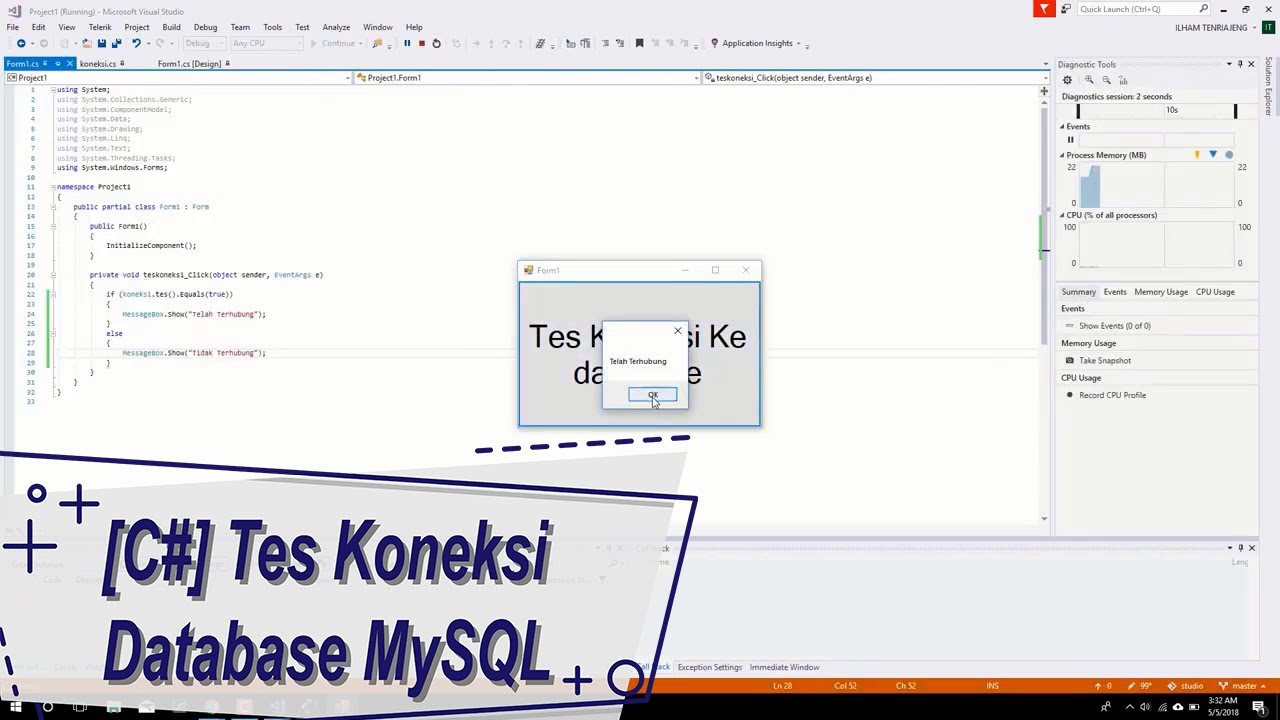
Task: Click the bookmark icon in the toolbar
Action: pos(639,43)
